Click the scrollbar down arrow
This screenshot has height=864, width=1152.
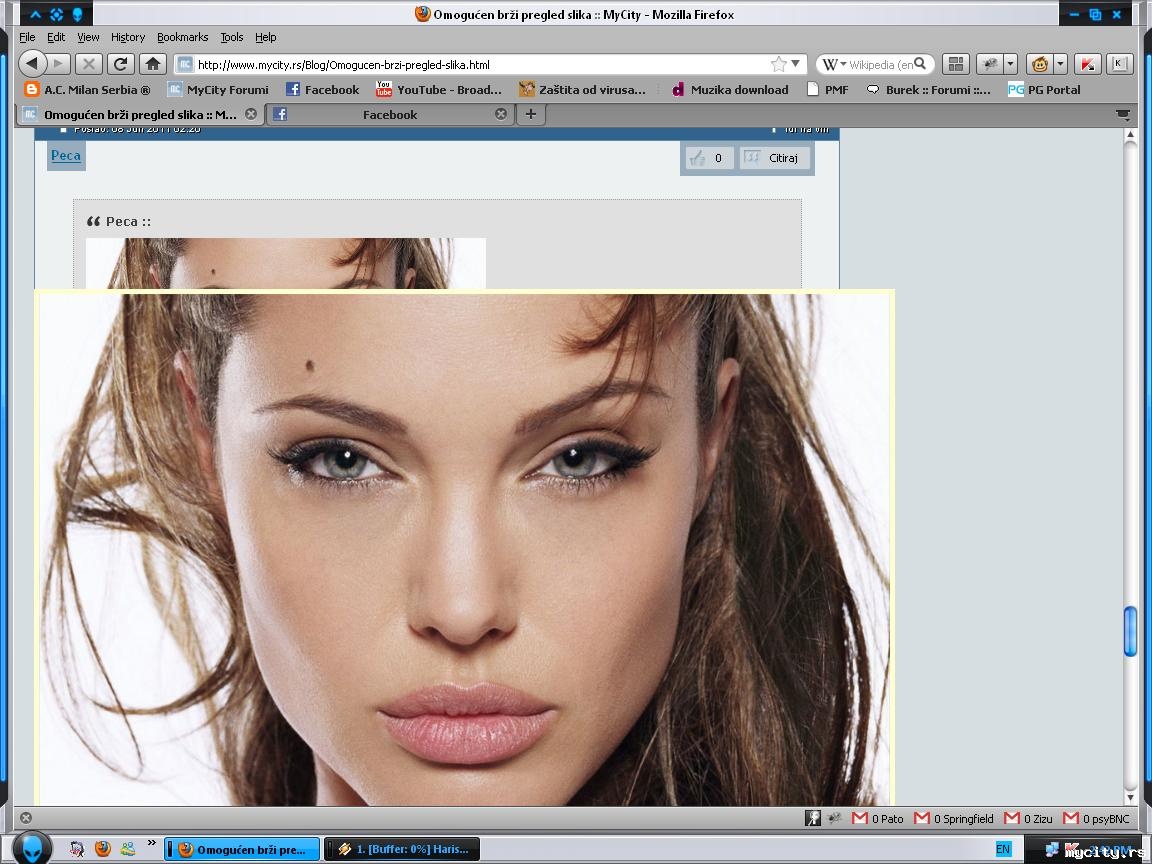point(1131,798)
